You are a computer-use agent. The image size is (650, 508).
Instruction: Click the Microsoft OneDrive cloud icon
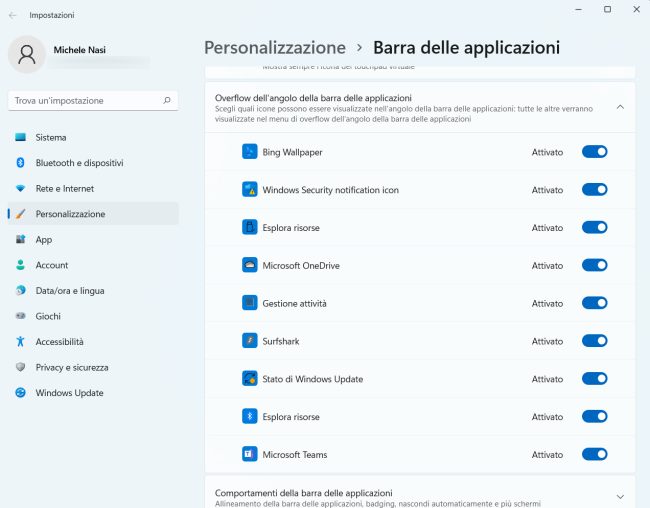pos(250,265)
